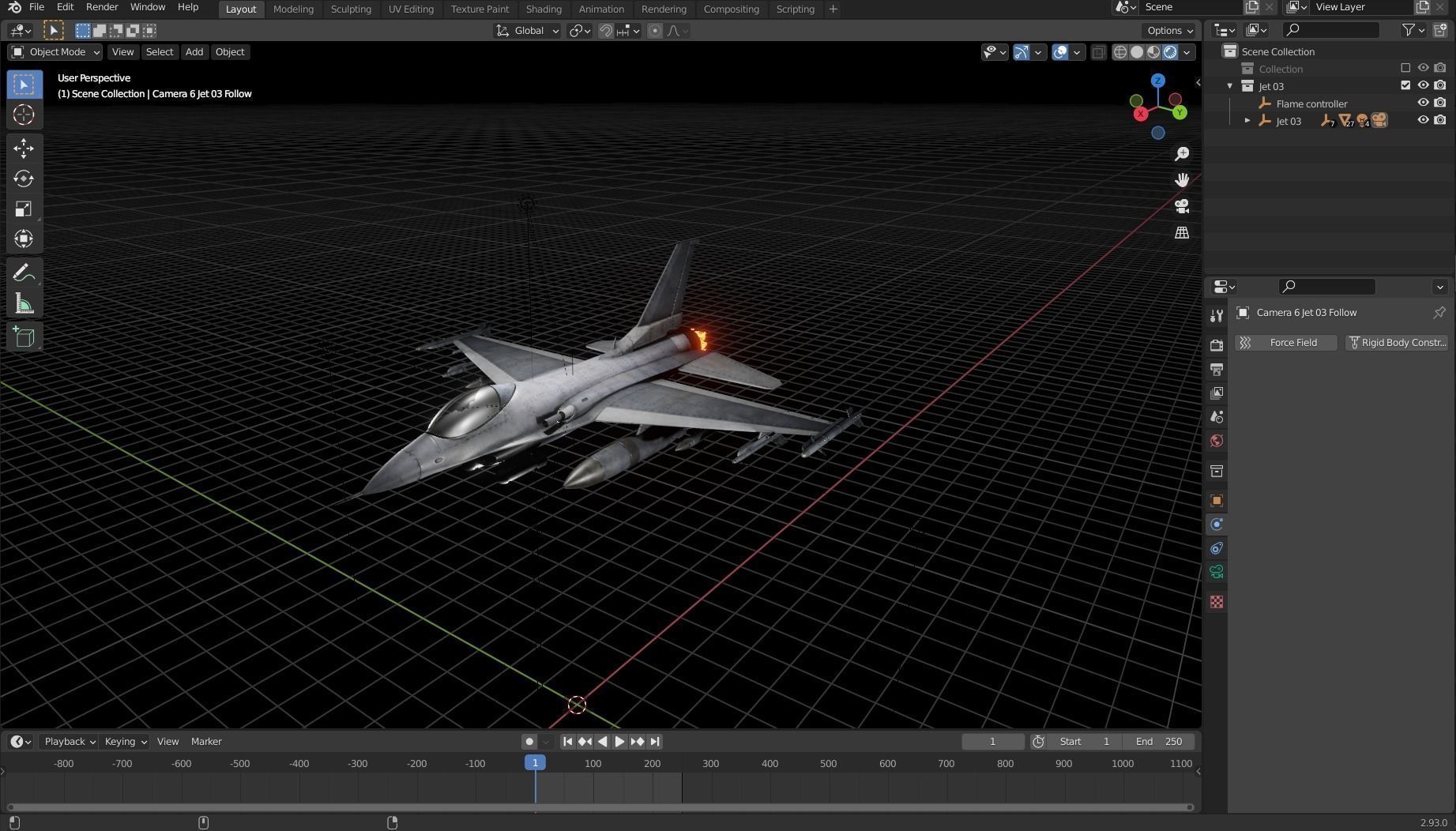Select the Measure tool
The height and width of the screenshot is (831, 1456).
coord(23,303)
